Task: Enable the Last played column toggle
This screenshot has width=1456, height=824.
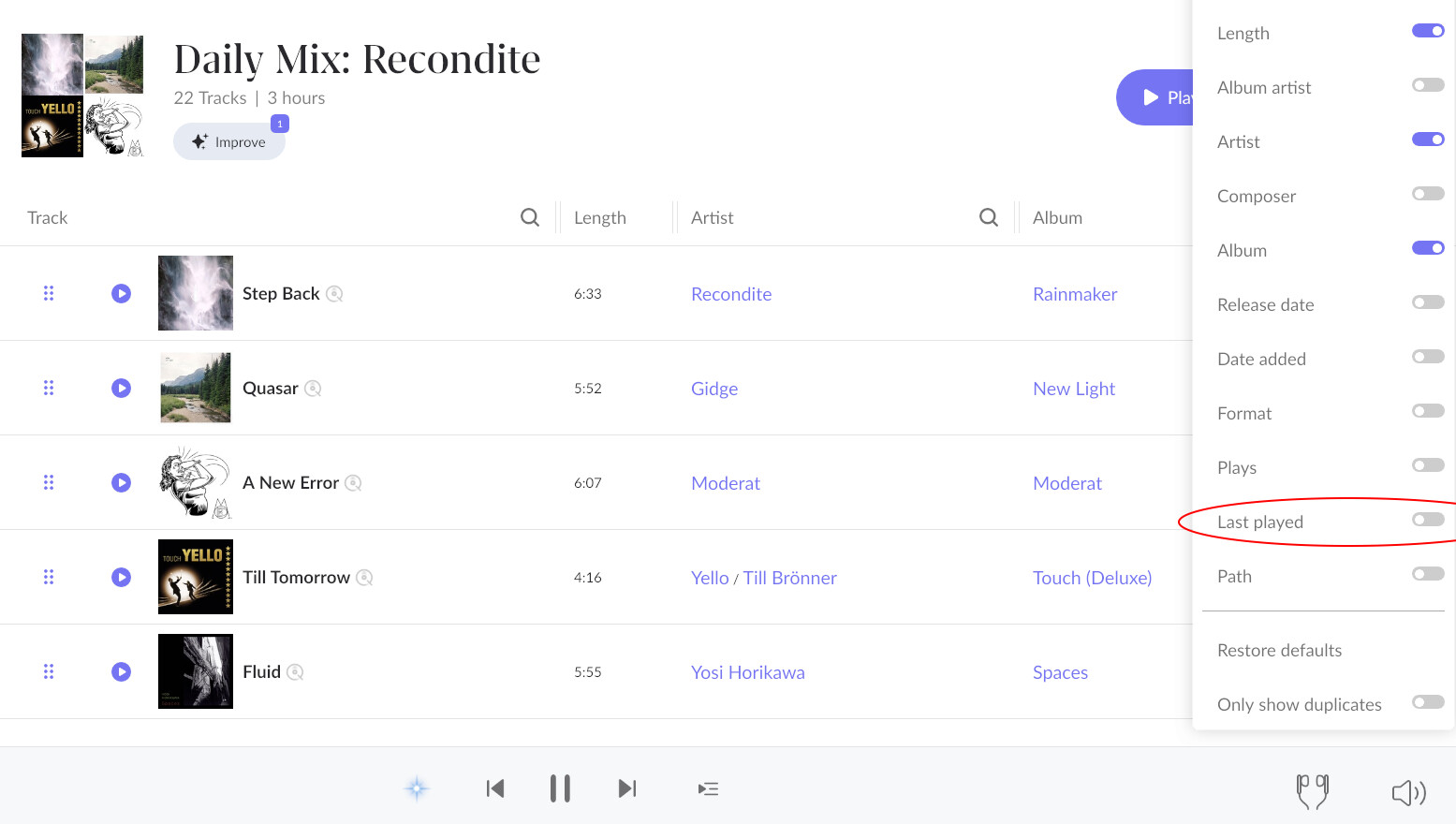Action: pyautogui.click(x=1428, y=520)
